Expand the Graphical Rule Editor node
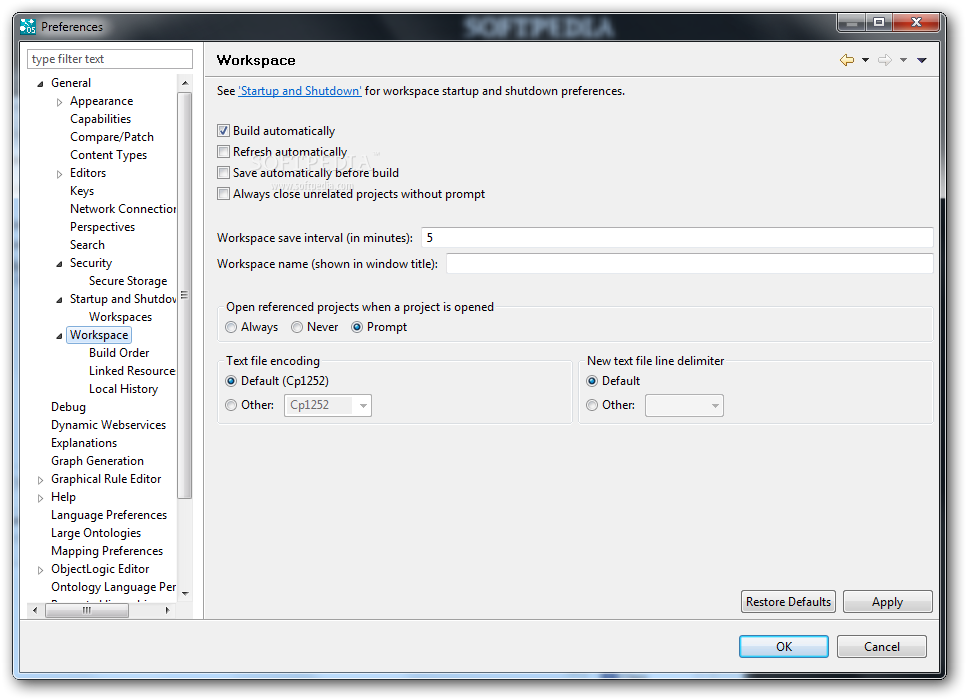Image resolution: width=967 pixels, height=700 pixels. (40, 480)
